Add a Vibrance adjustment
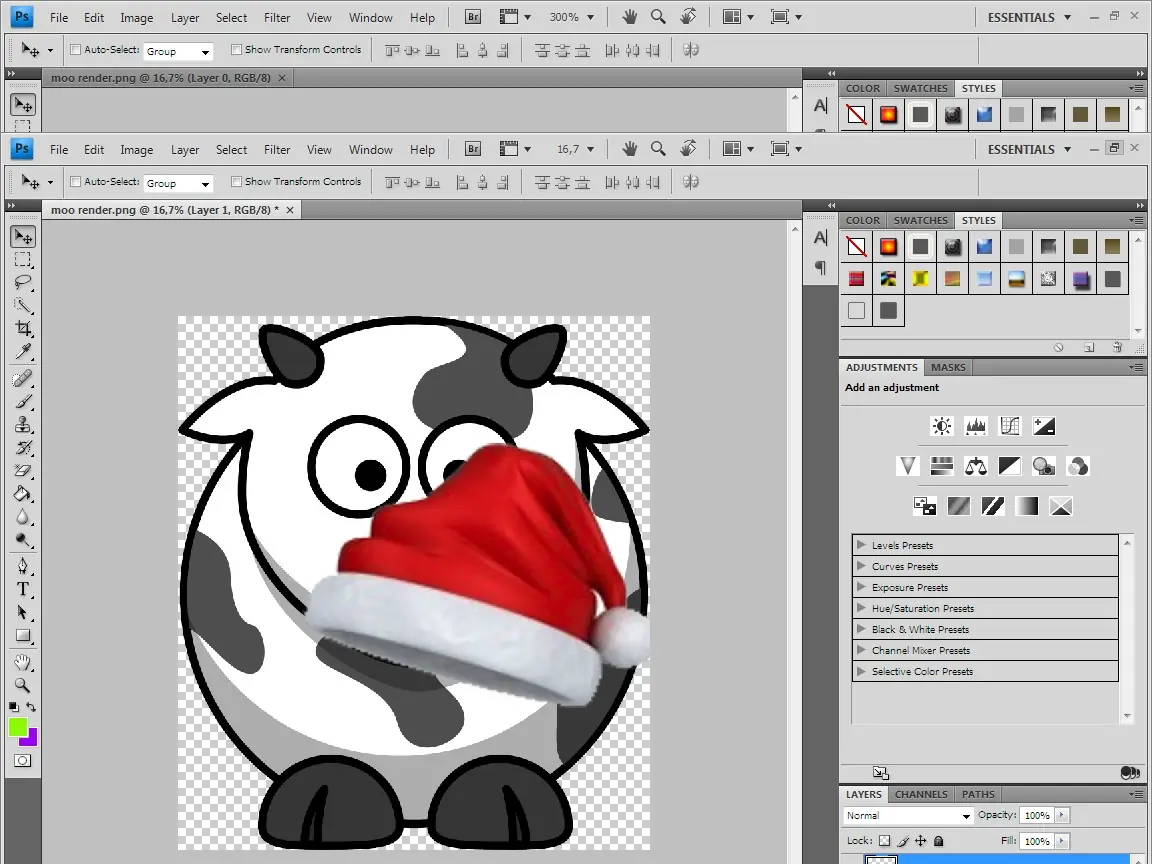The width and height of the screenshot is (1152, 864). (x=907, y=466)
